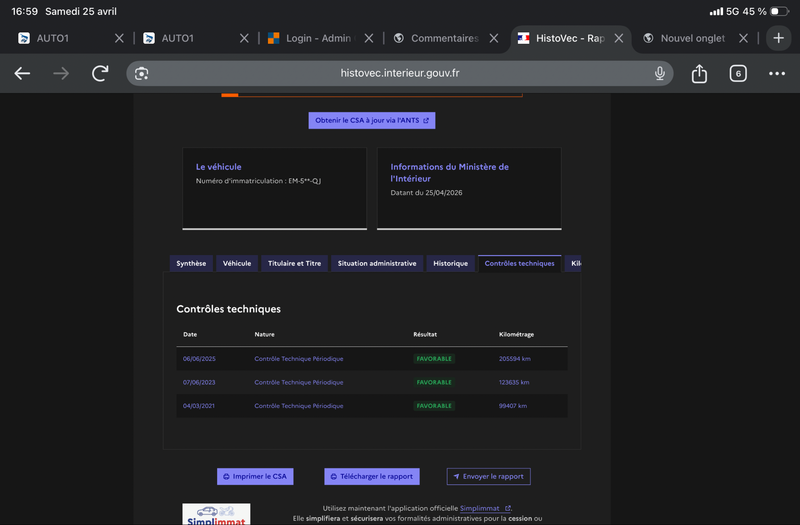The height and width of the screenshot is (525, 800).
Task: Close the Commentaires tab
Action: point(494,38)
